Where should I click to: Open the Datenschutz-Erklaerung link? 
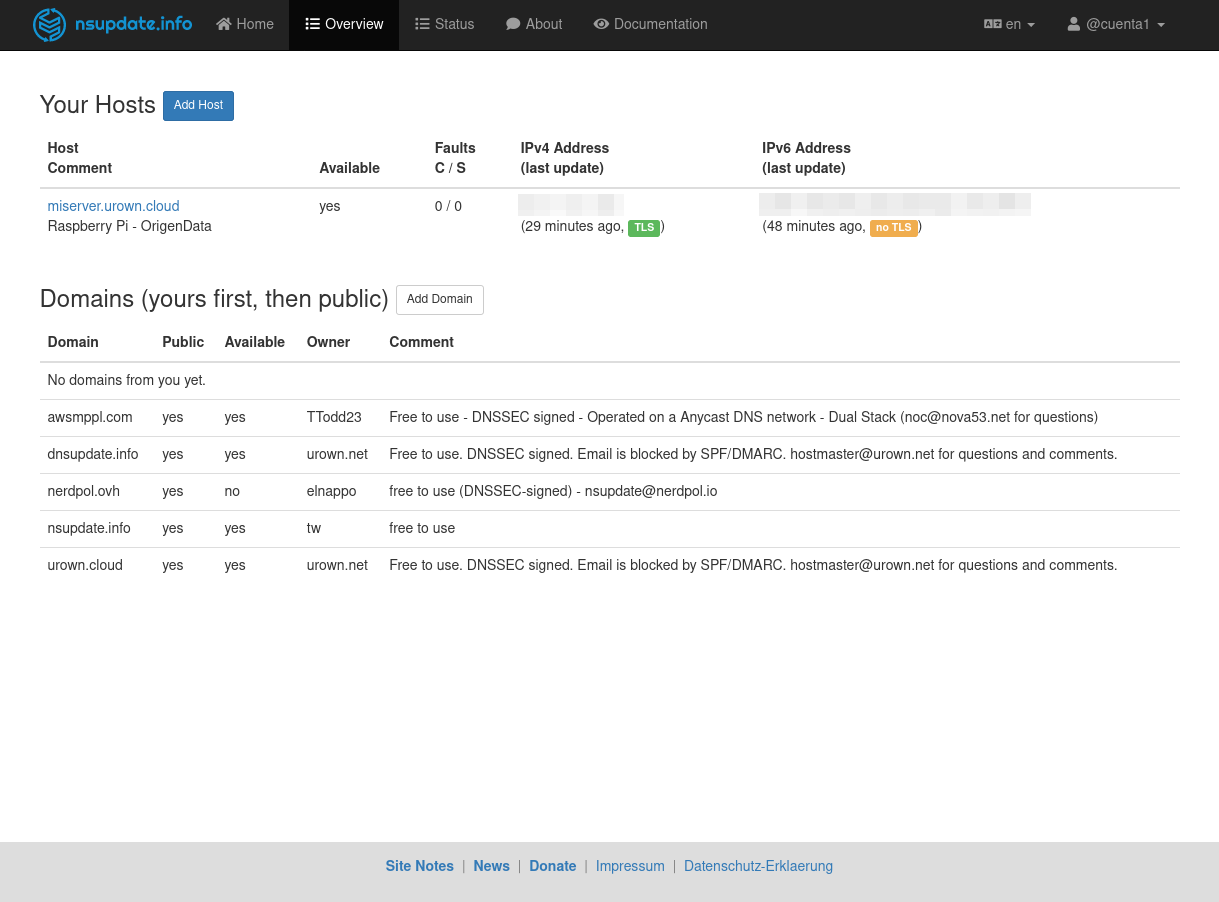point(758,866)
